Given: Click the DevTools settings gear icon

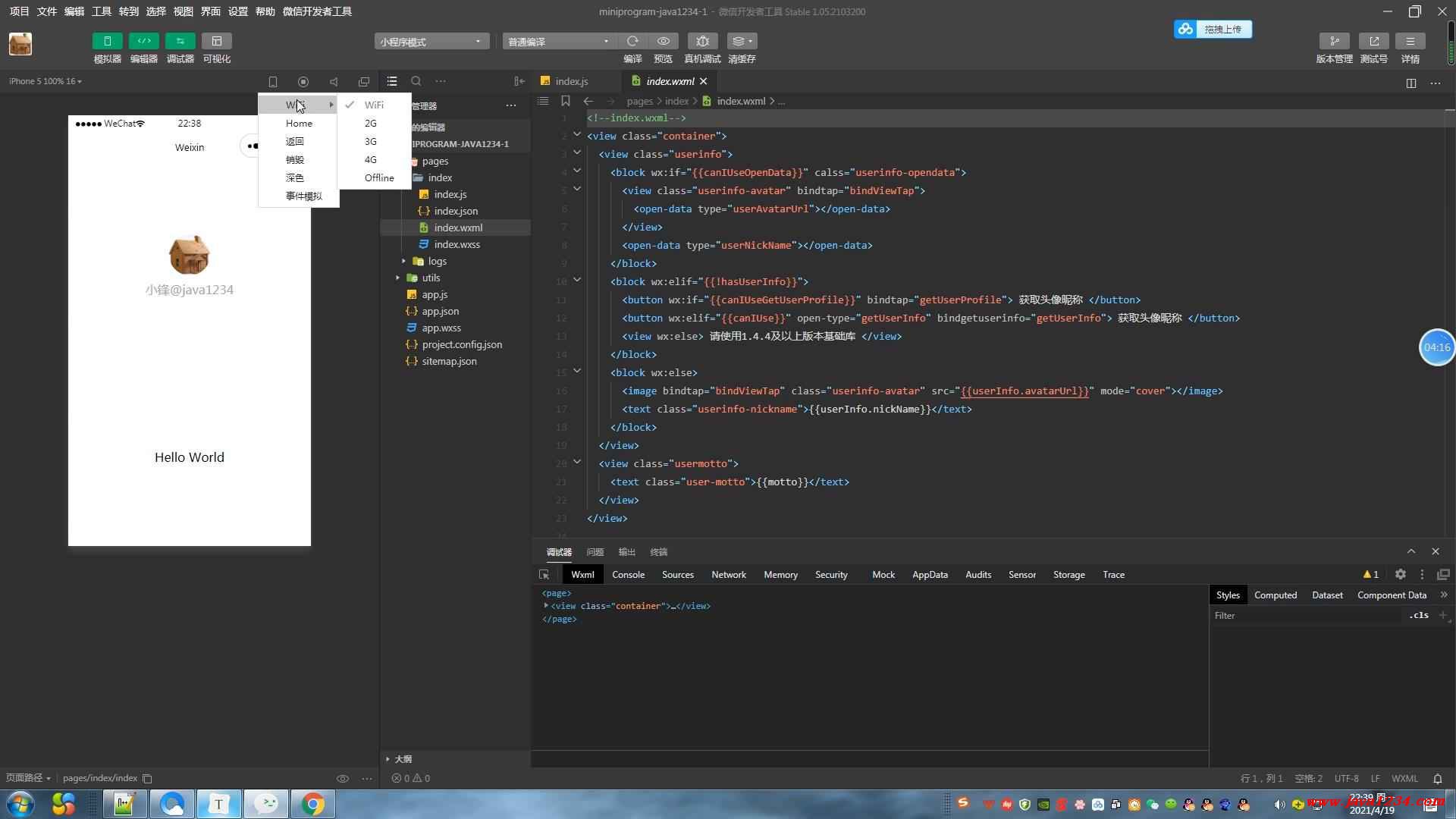Looking at the screenshot, I should (x=1401, y=575).
